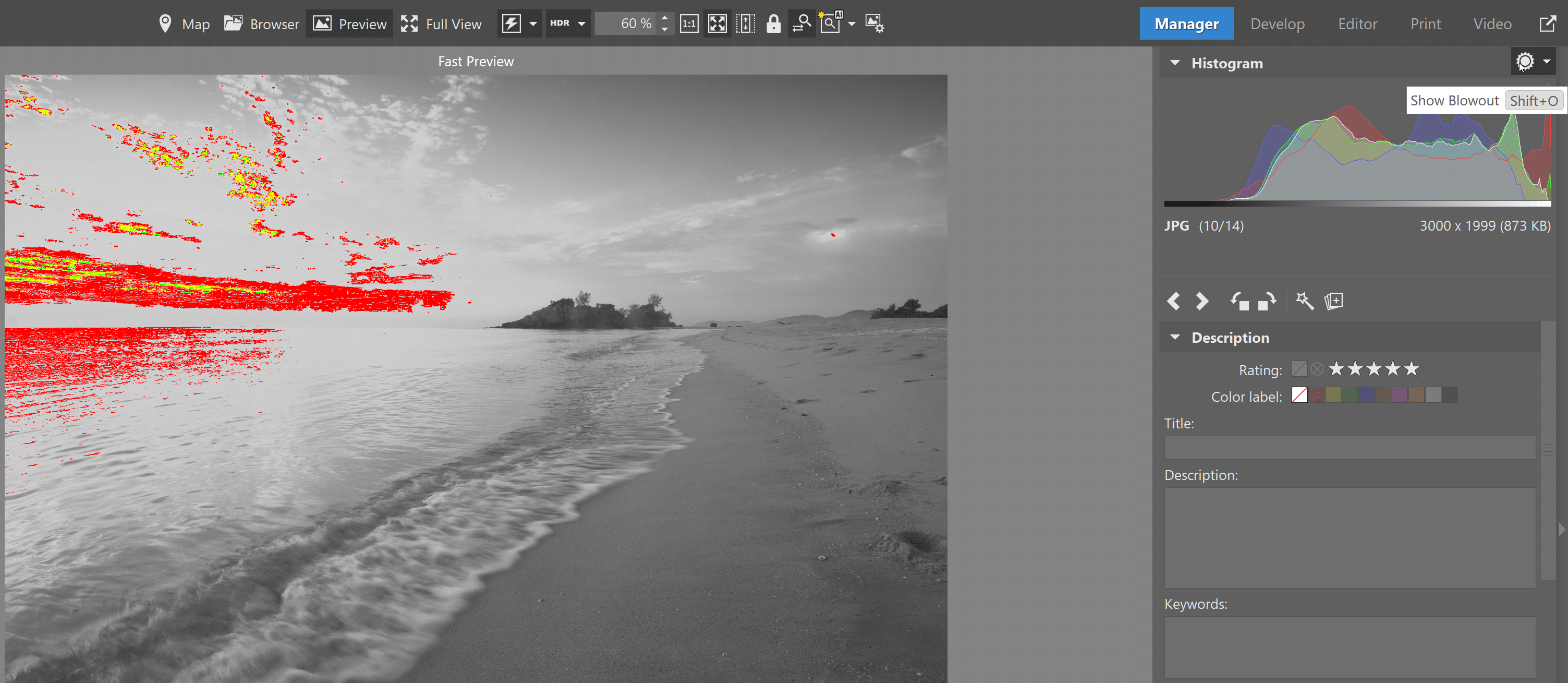The width and height of the screenshot is (1568, 683).
Task: Toggle the Show Blowout sun icon
Action: pyautogui.click(x=1525, y=62)
